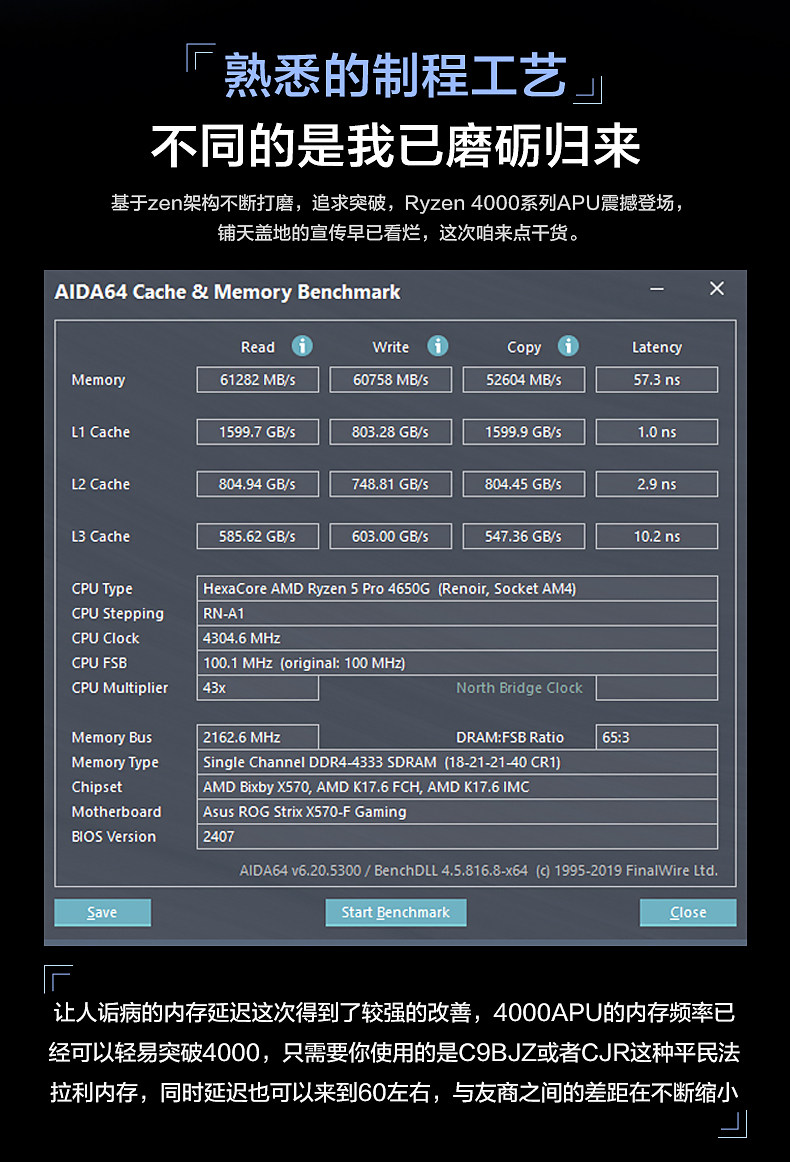790x1162 pixels.
Task: Select L3 Cache write 603.00 GB/s
Action: click(x=391, y=536)
